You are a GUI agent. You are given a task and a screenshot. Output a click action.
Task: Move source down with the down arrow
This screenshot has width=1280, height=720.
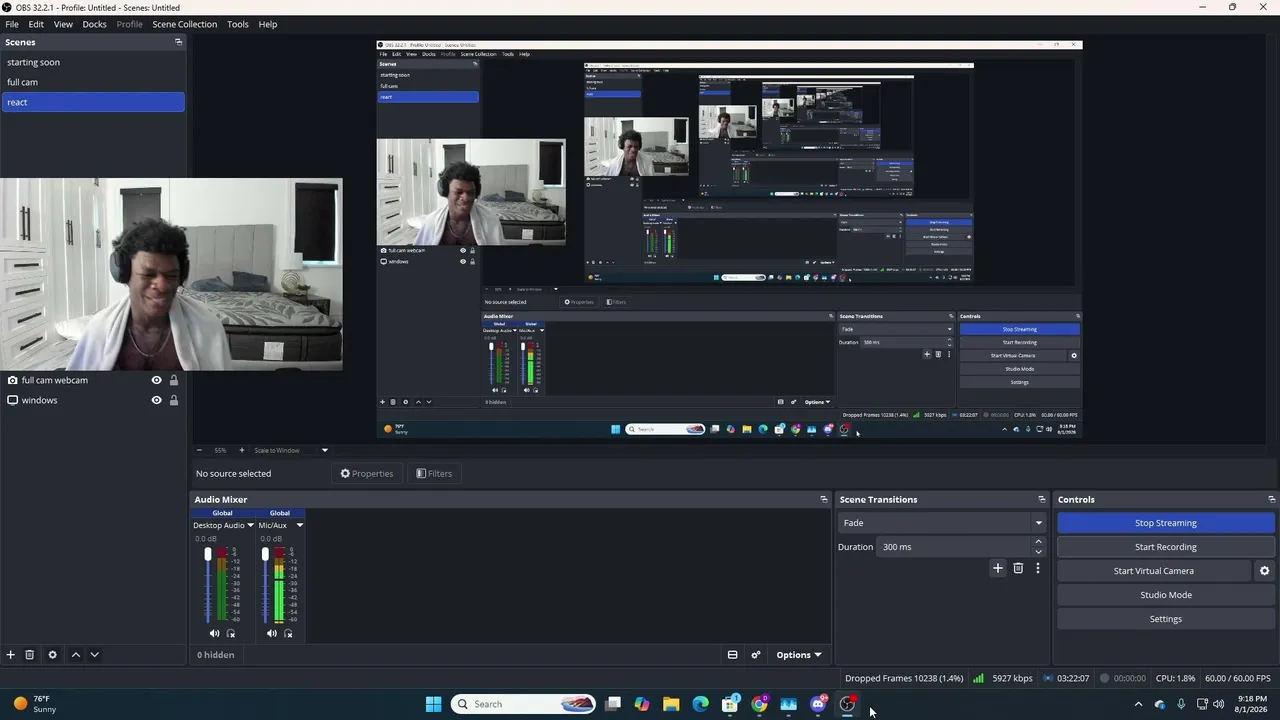tap(94, 655)
